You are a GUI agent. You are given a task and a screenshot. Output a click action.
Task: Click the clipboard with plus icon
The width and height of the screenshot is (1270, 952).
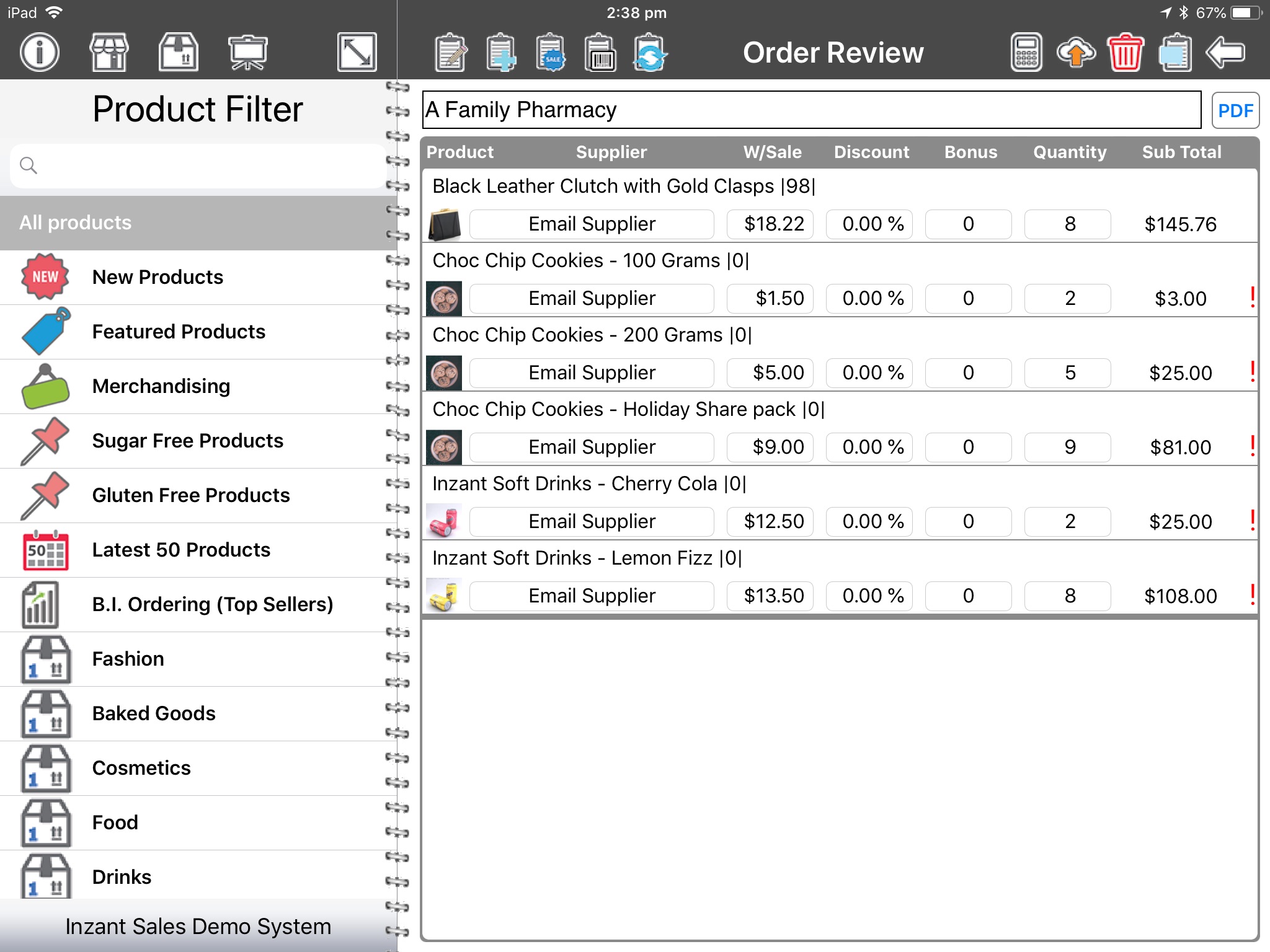[500, 53]
